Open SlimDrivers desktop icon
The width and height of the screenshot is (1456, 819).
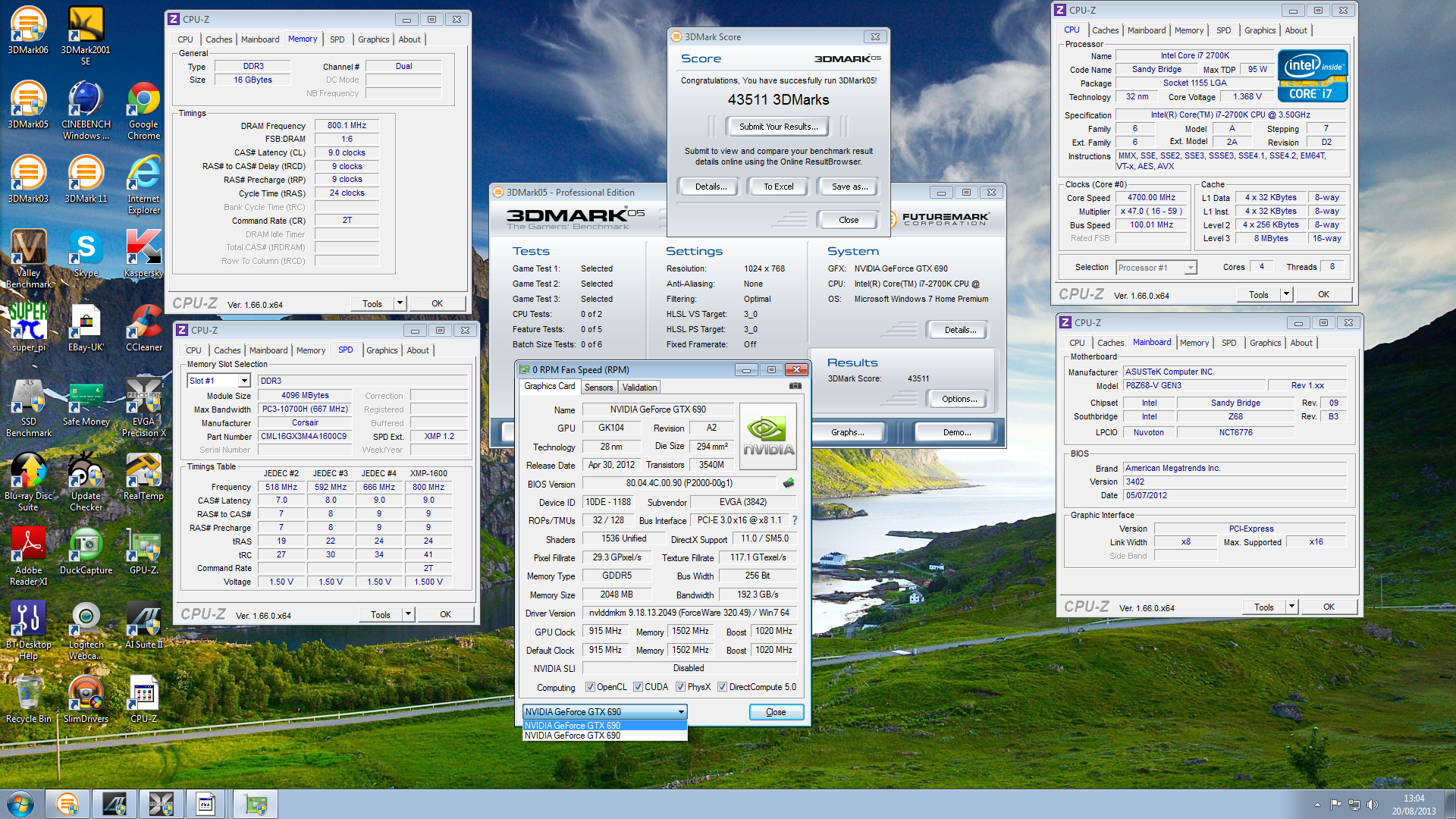click(86, 699)
